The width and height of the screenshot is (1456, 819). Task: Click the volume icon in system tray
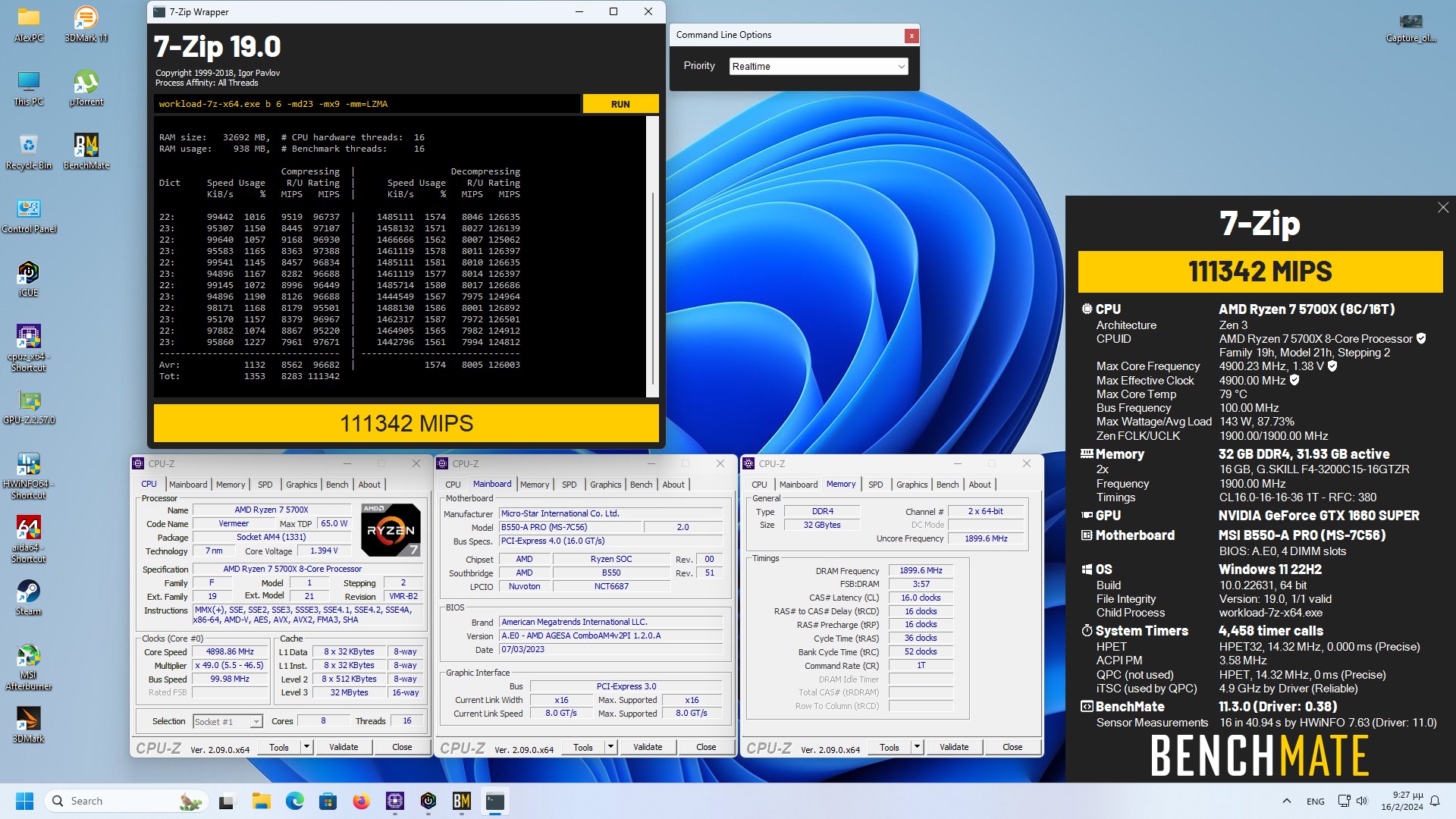pyautogui.click(x=1362, y=801)
